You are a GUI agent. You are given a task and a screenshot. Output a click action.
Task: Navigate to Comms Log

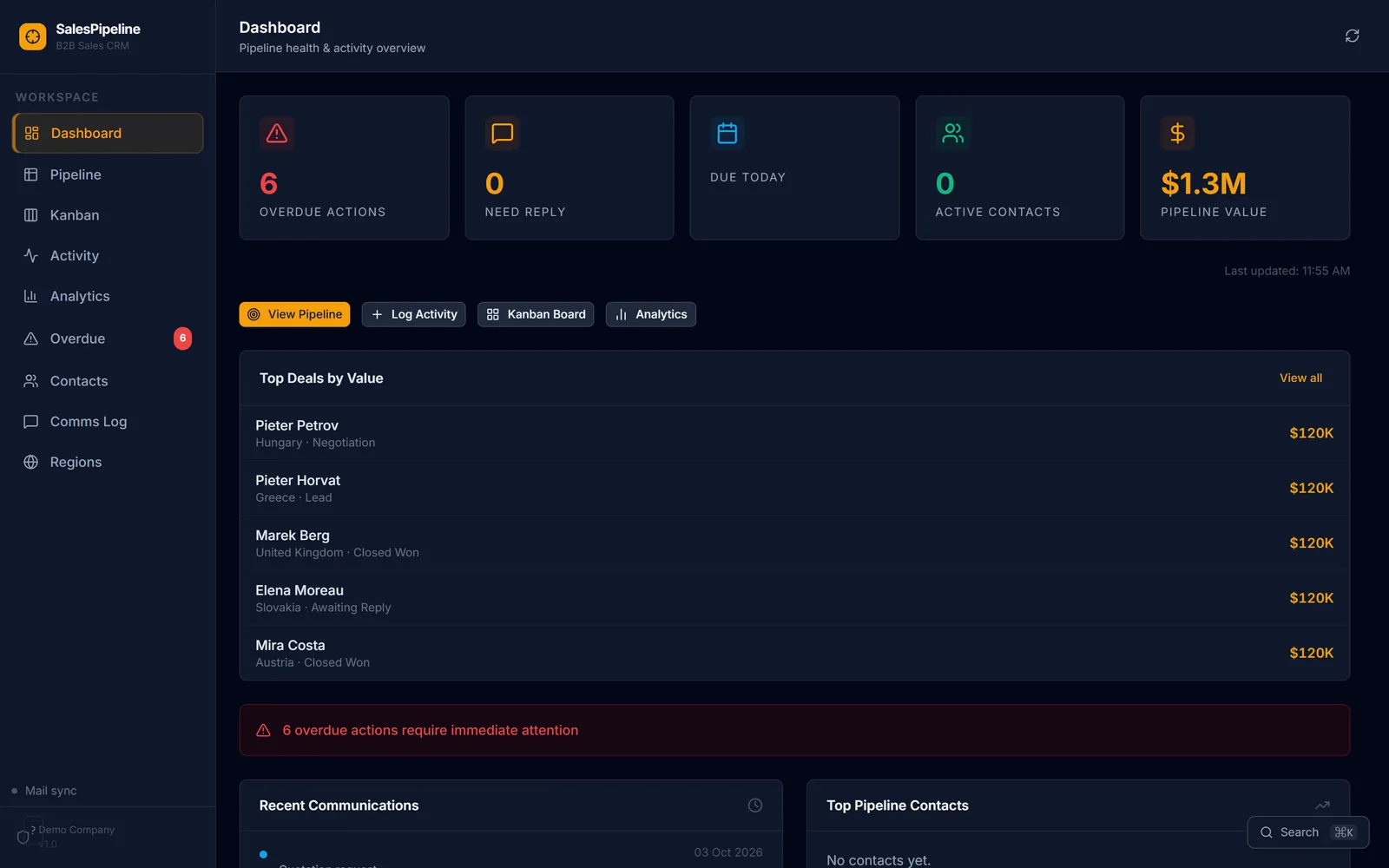point(108,422)
